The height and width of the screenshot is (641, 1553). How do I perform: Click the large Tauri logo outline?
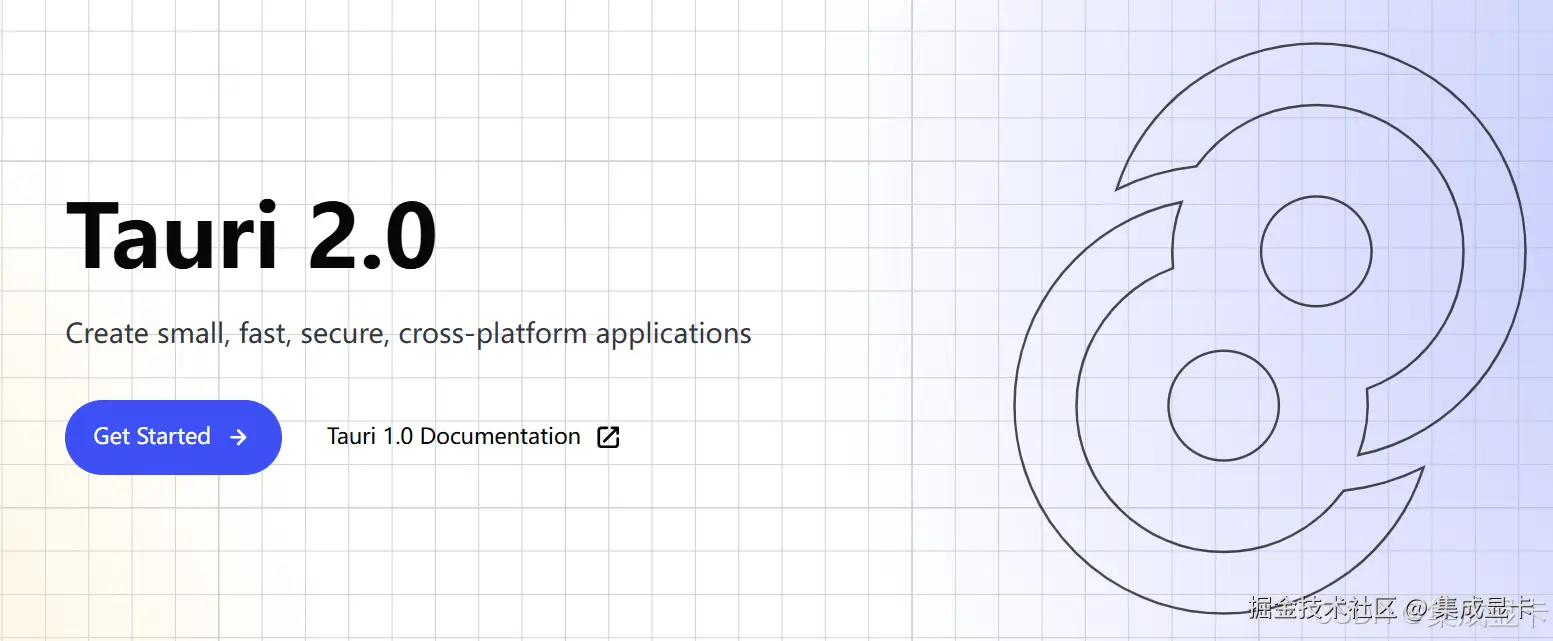[x=1270, y=328]
